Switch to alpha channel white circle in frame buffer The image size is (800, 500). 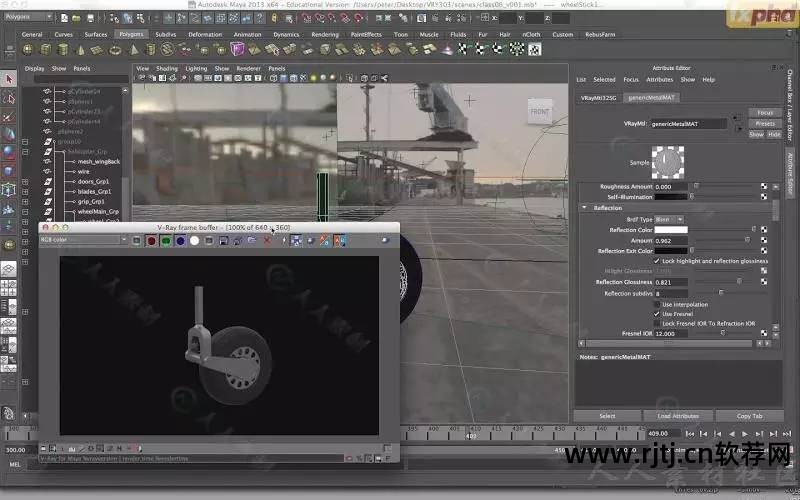(194, 241)
